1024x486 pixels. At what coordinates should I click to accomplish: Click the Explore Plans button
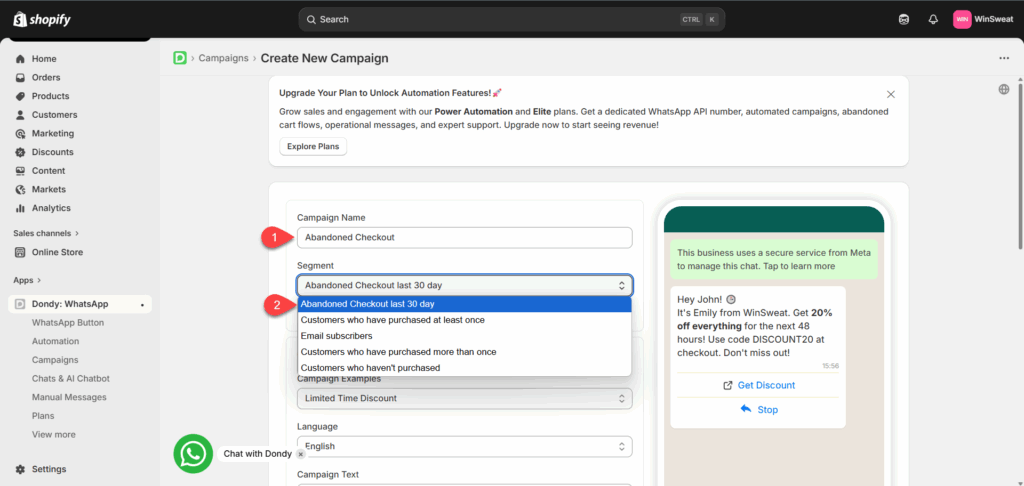click(x=313, y=147)
